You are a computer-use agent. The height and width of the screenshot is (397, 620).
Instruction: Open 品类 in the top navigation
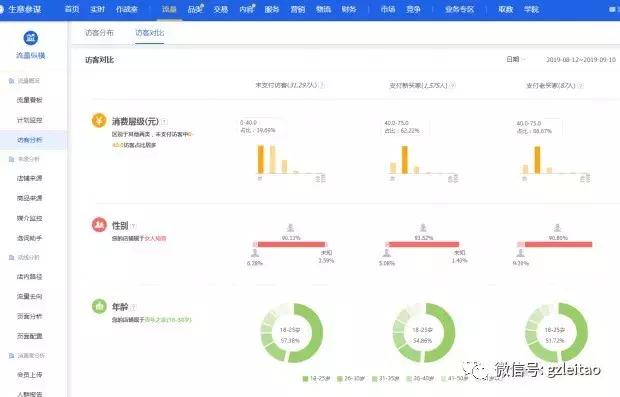pos(195,9)
